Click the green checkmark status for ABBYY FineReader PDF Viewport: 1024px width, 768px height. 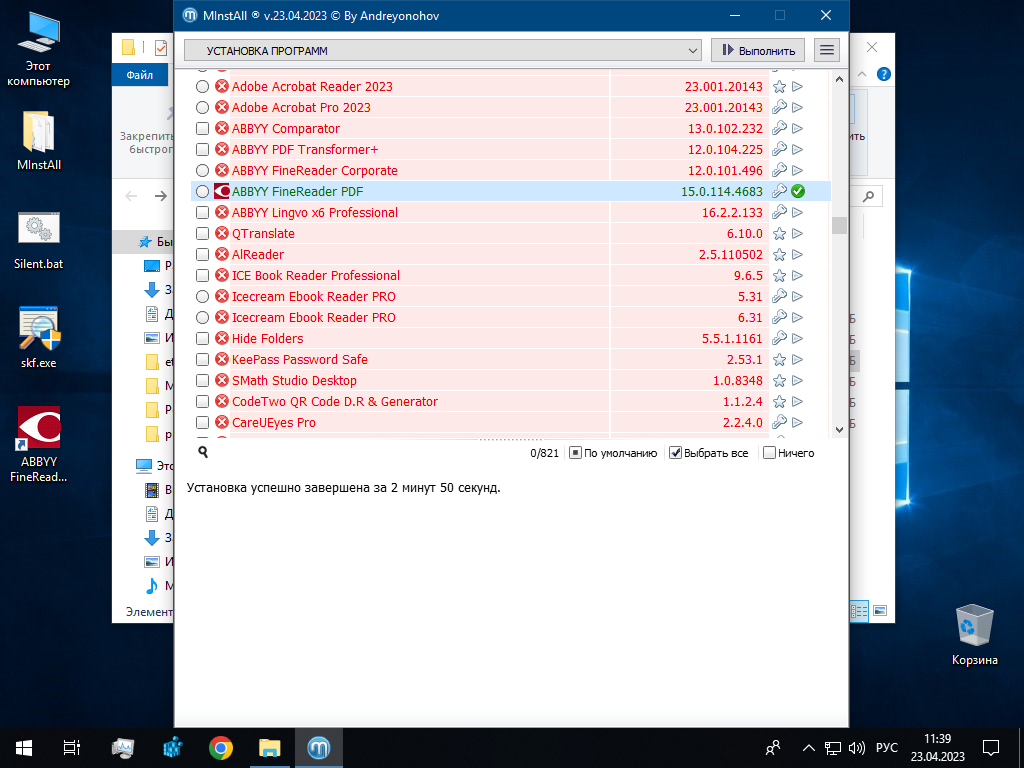[x=797, y=191]
